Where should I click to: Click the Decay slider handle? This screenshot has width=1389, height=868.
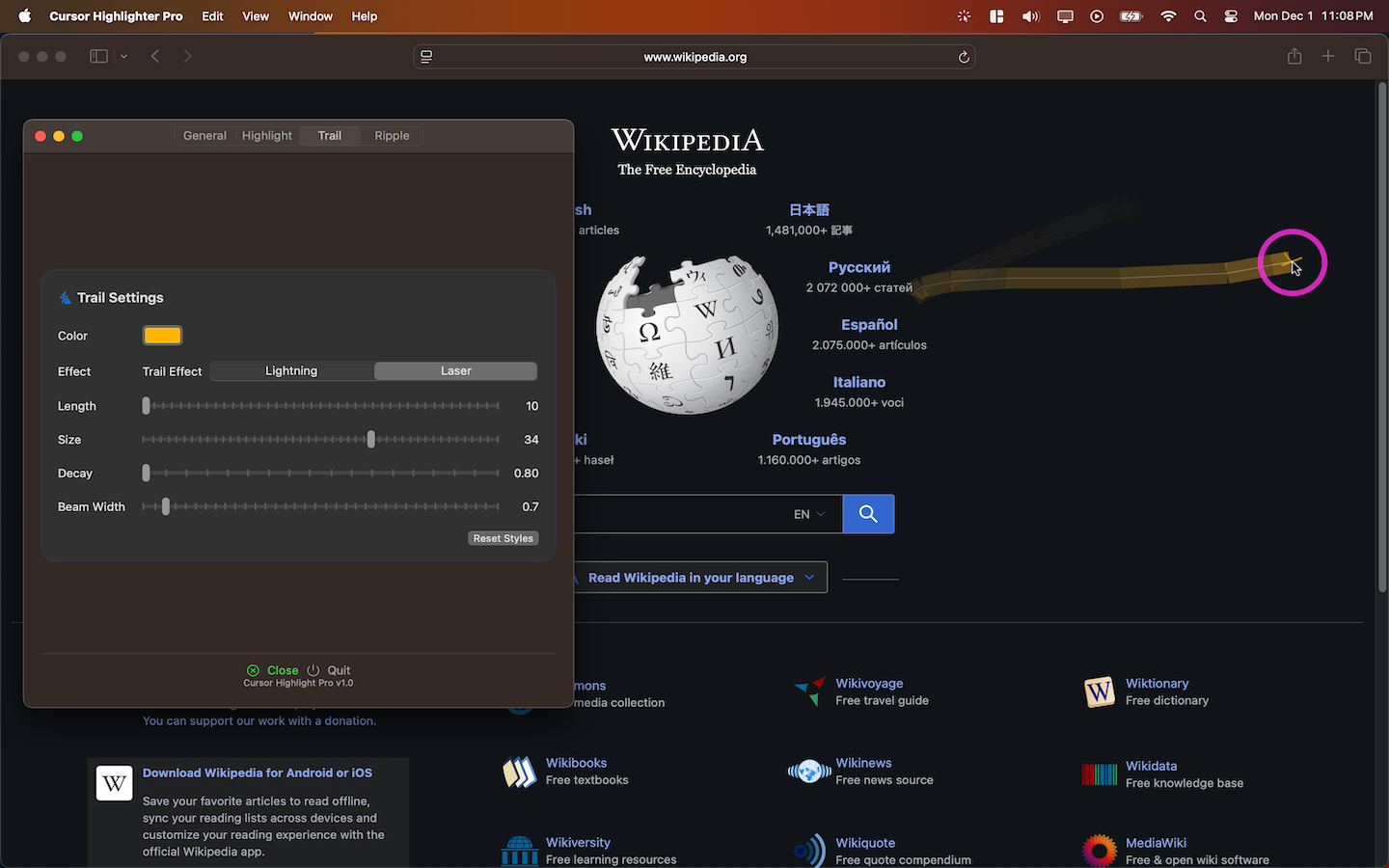[146, 474]
